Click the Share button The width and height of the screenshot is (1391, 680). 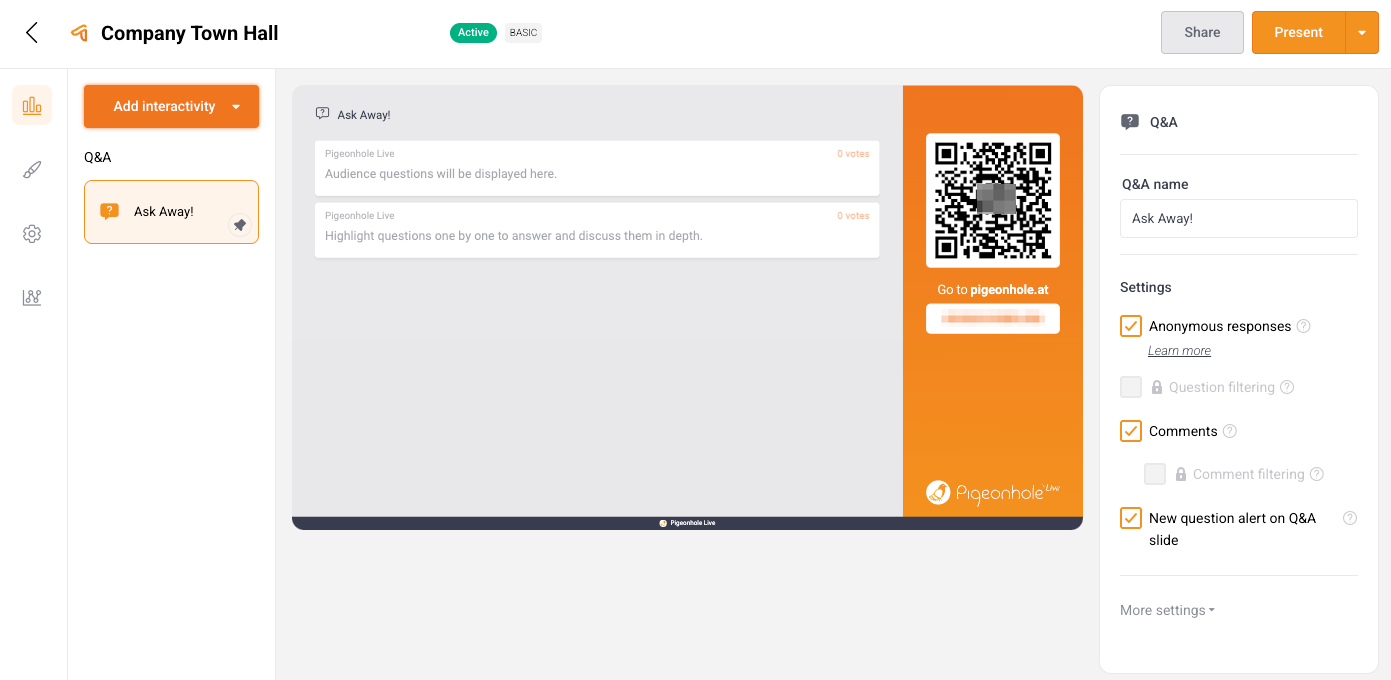[x=1202, y=33]
